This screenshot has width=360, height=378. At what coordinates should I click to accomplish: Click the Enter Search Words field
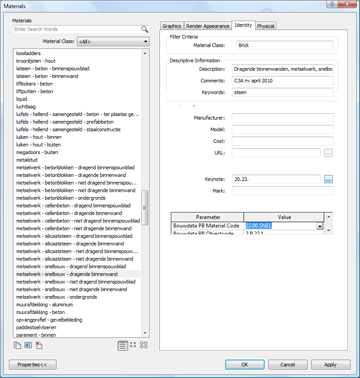(x=77, y=29)
